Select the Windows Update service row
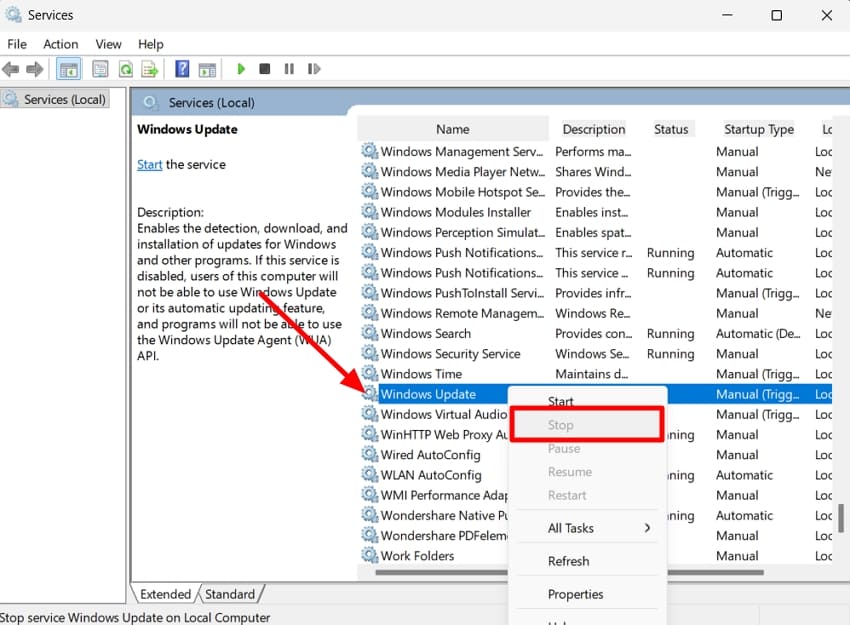The height and width of the screenshot is (625, 850). point(428,394)
